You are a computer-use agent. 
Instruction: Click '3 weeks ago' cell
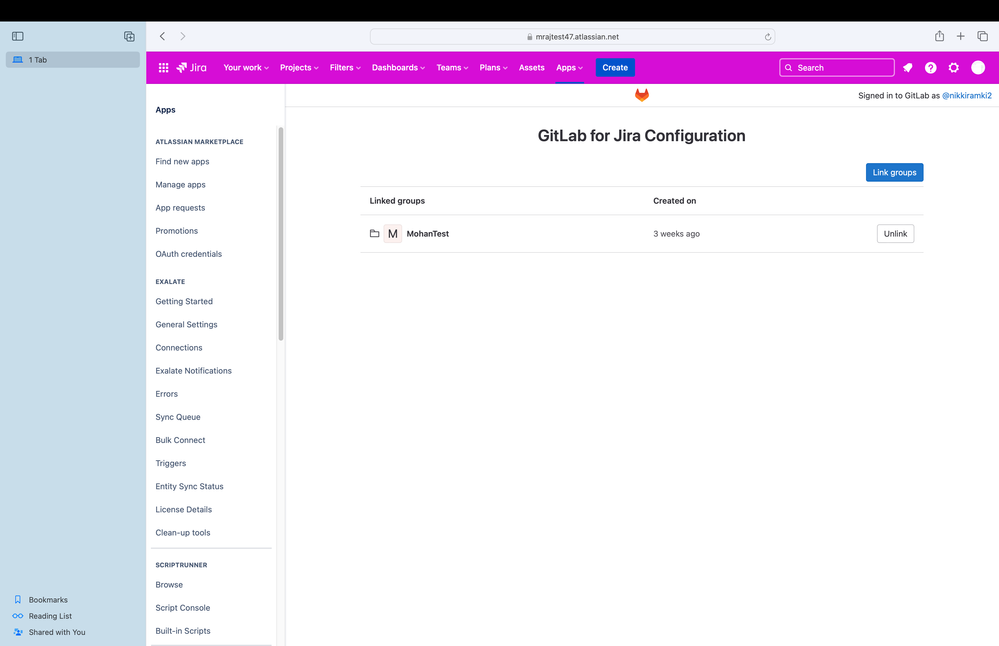click(x=676, y=234)
